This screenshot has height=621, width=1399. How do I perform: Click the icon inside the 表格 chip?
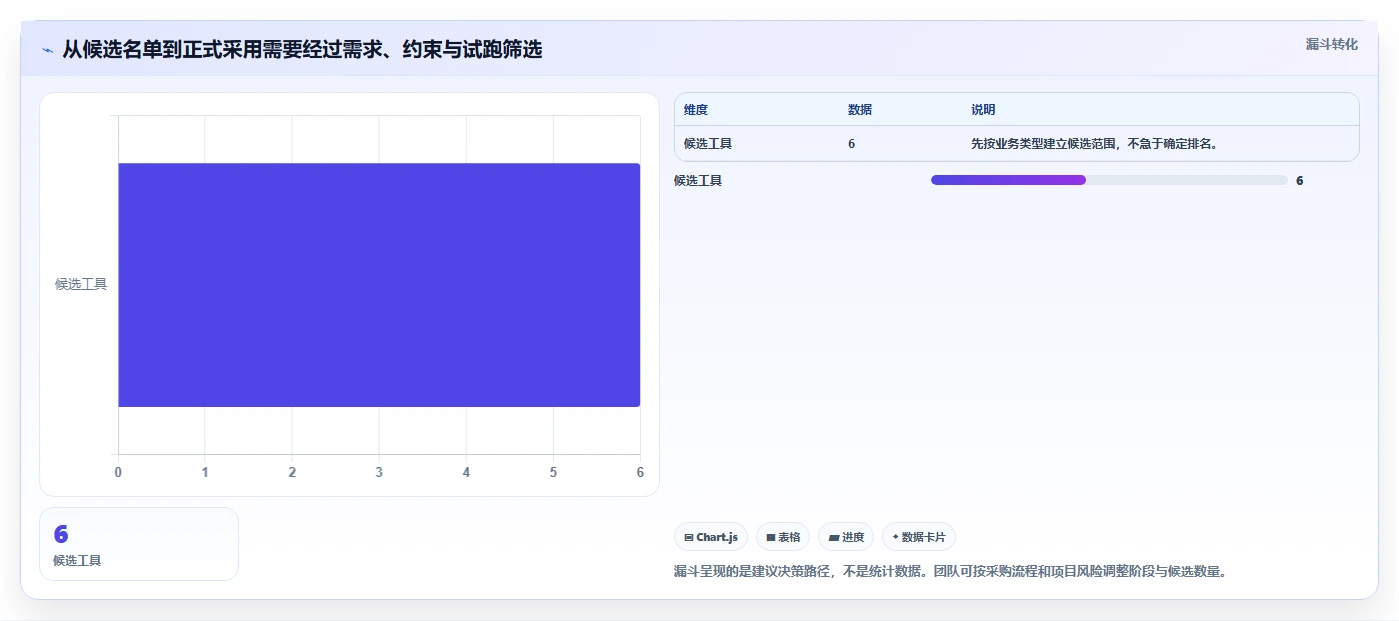(x=771, y=538)
